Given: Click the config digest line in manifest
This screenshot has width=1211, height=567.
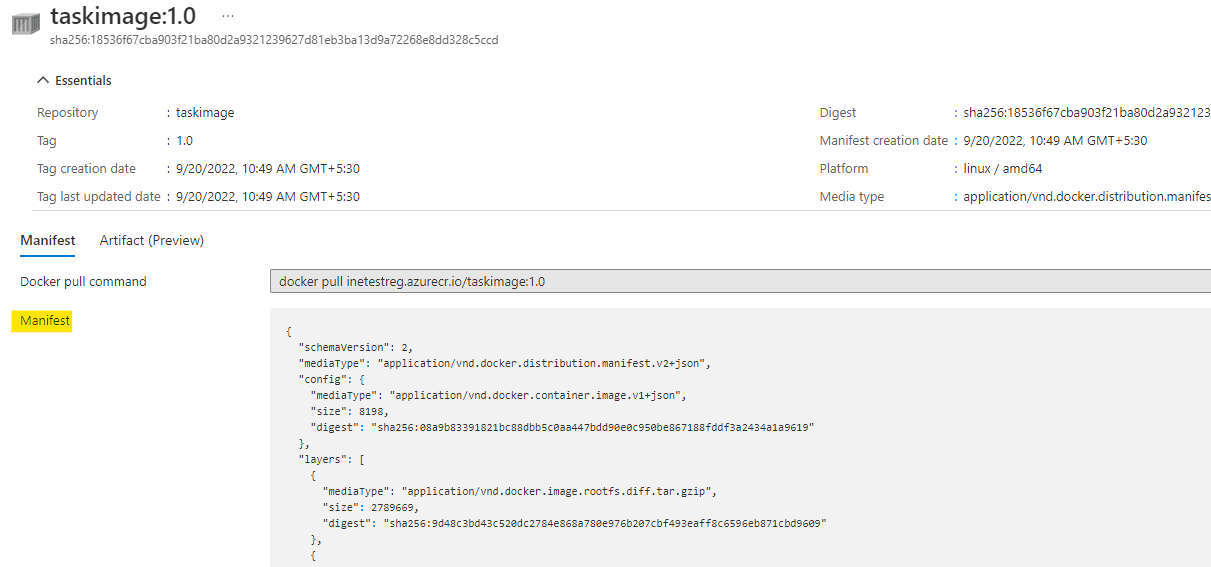Looking at the screenshot, I should [x=562, y=427].
